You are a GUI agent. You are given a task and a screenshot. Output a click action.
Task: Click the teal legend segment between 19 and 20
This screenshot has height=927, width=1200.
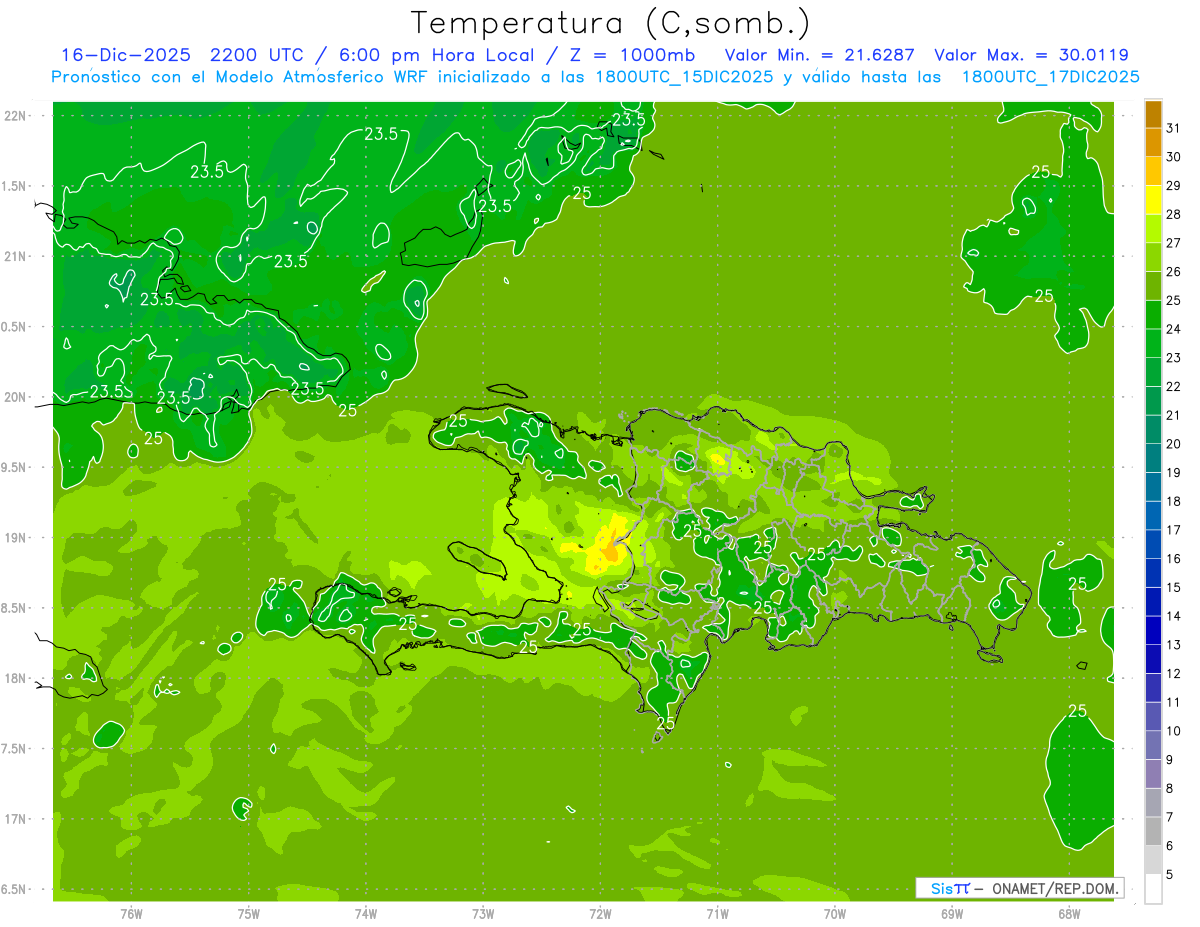[1153, 459]
